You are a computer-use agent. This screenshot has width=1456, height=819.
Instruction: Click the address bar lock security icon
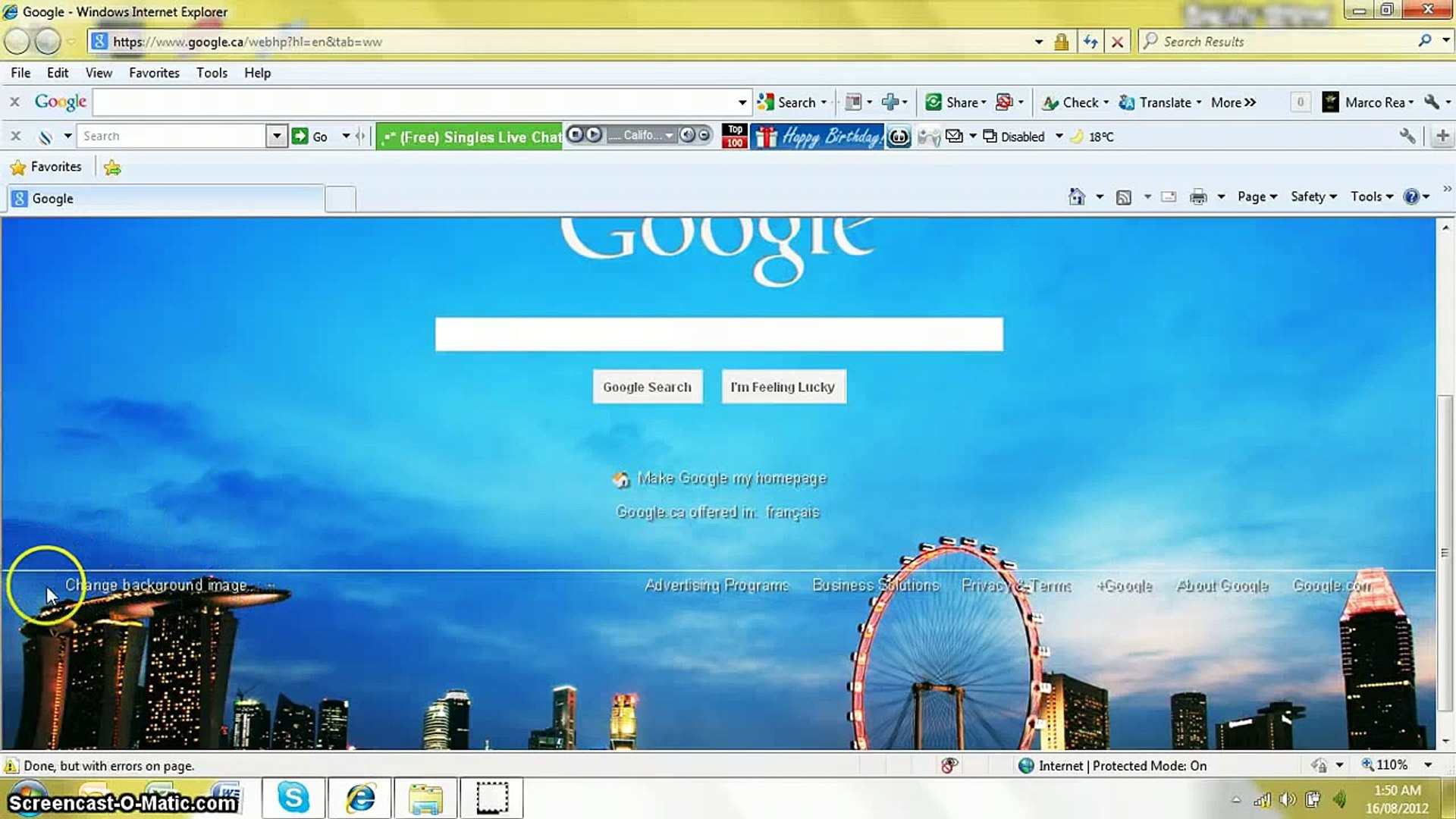click(x=1061, y=42)
